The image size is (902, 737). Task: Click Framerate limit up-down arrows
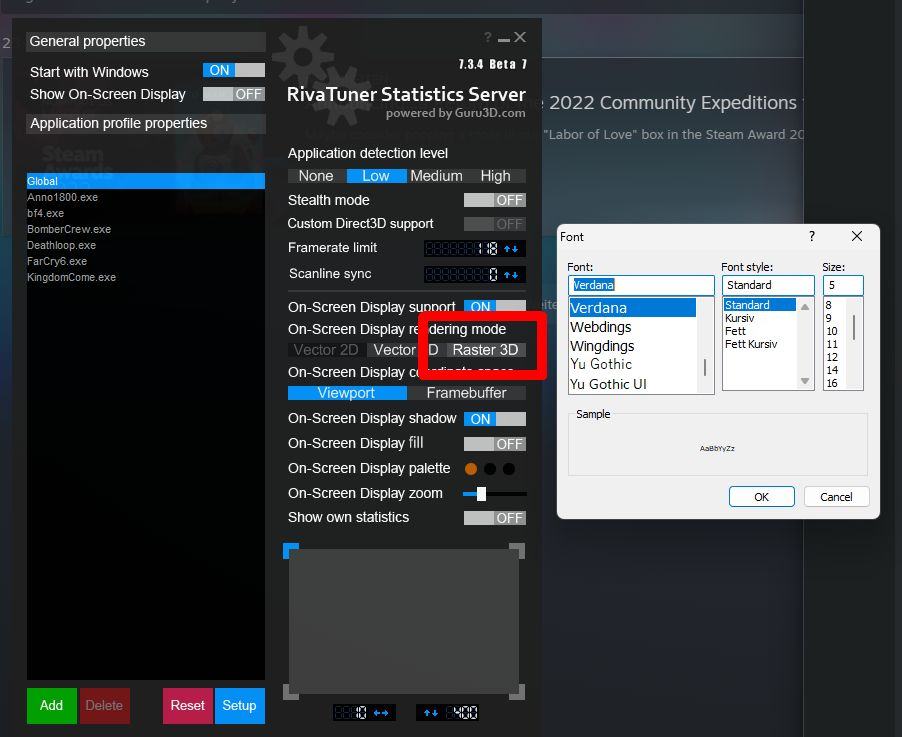tap(511, 249)
